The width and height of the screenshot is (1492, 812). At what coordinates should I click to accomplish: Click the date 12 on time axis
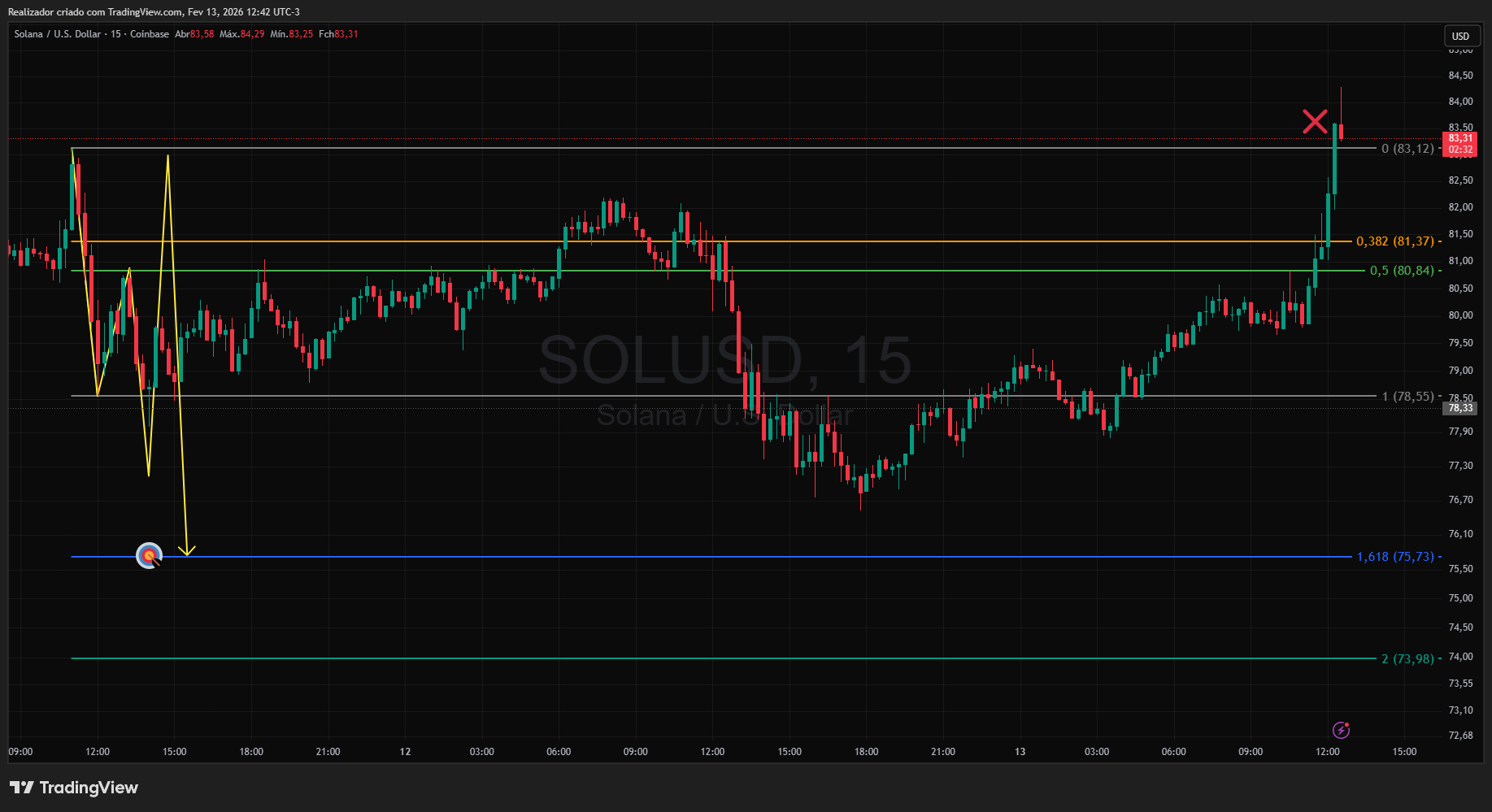point(405,752)
